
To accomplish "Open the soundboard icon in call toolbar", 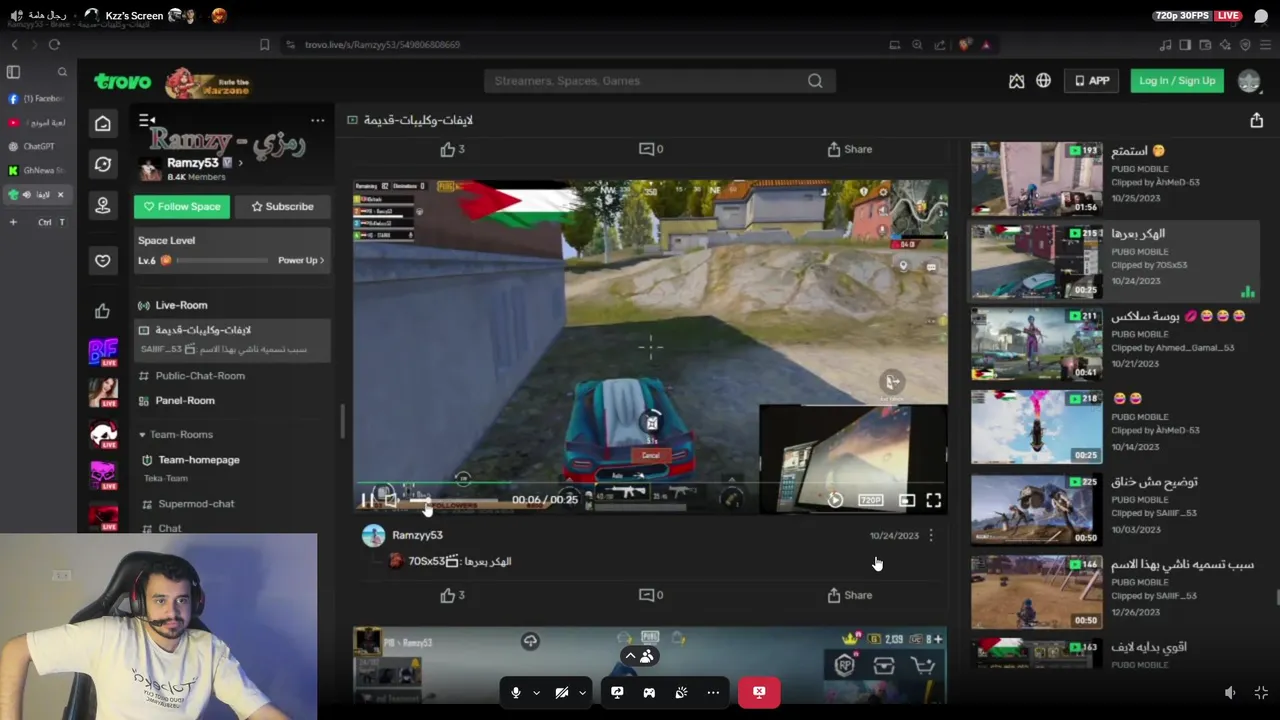I will 681,692.
